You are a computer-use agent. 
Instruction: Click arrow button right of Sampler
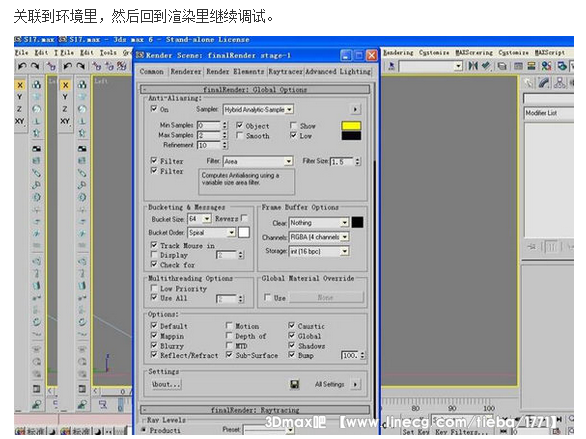click(355, 109)
